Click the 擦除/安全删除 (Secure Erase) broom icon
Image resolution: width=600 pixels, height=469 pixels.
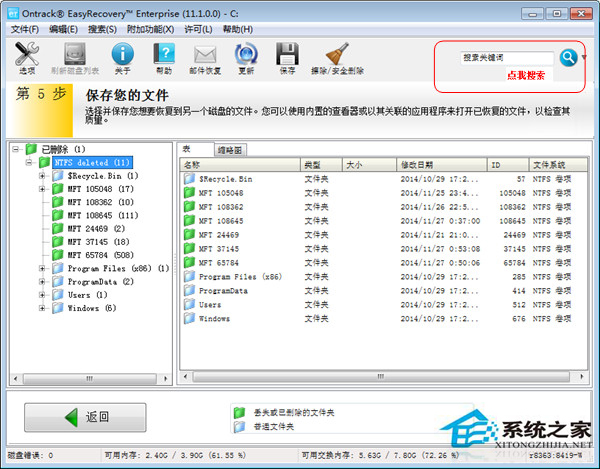tap(337, 58)
